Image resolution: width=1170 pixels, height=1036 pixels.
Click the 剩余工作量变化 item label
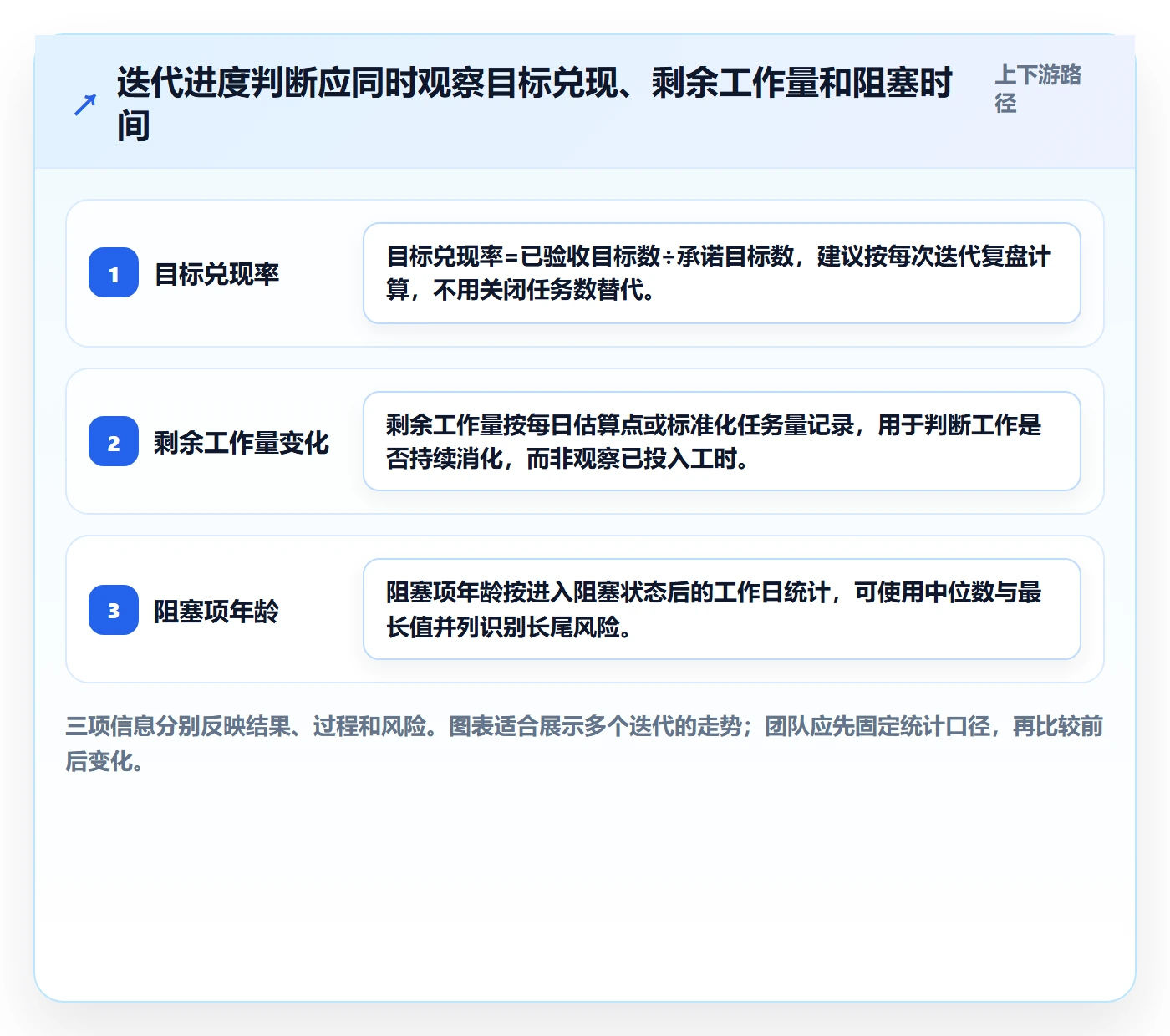pyautogui.click(x=242, y=443)
